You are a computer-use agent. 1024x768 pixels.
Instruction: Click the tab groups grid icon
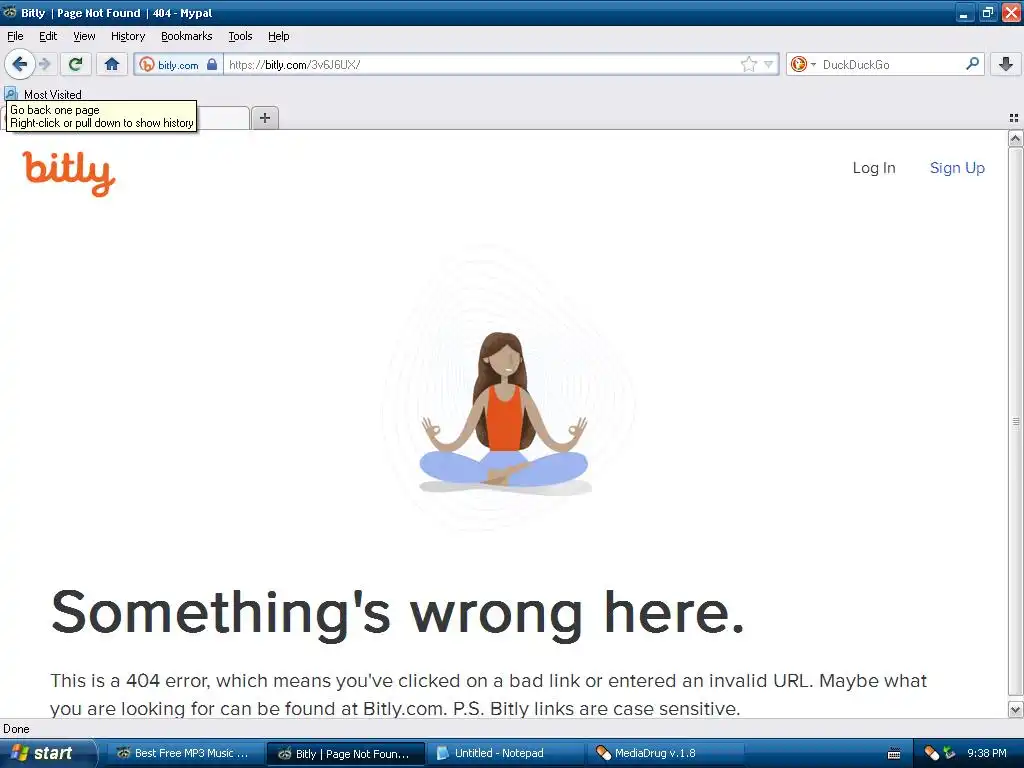[x=1014, y=118]
